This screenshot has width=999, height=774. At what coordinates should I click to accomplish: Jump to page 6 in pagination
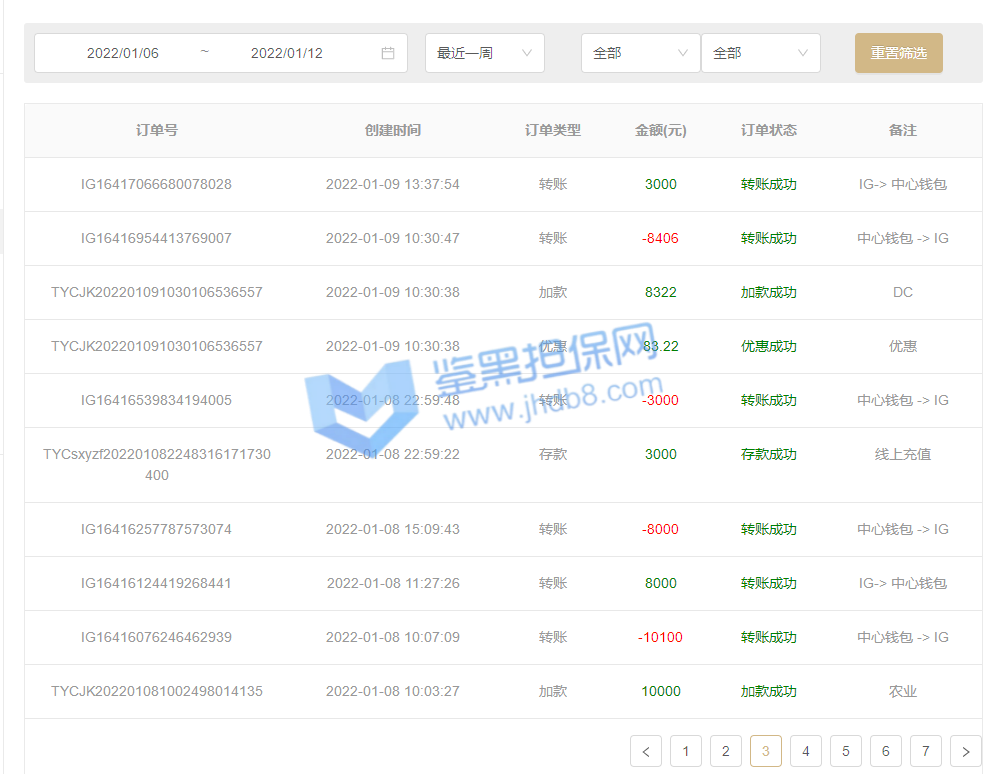(x=886, y=751)
